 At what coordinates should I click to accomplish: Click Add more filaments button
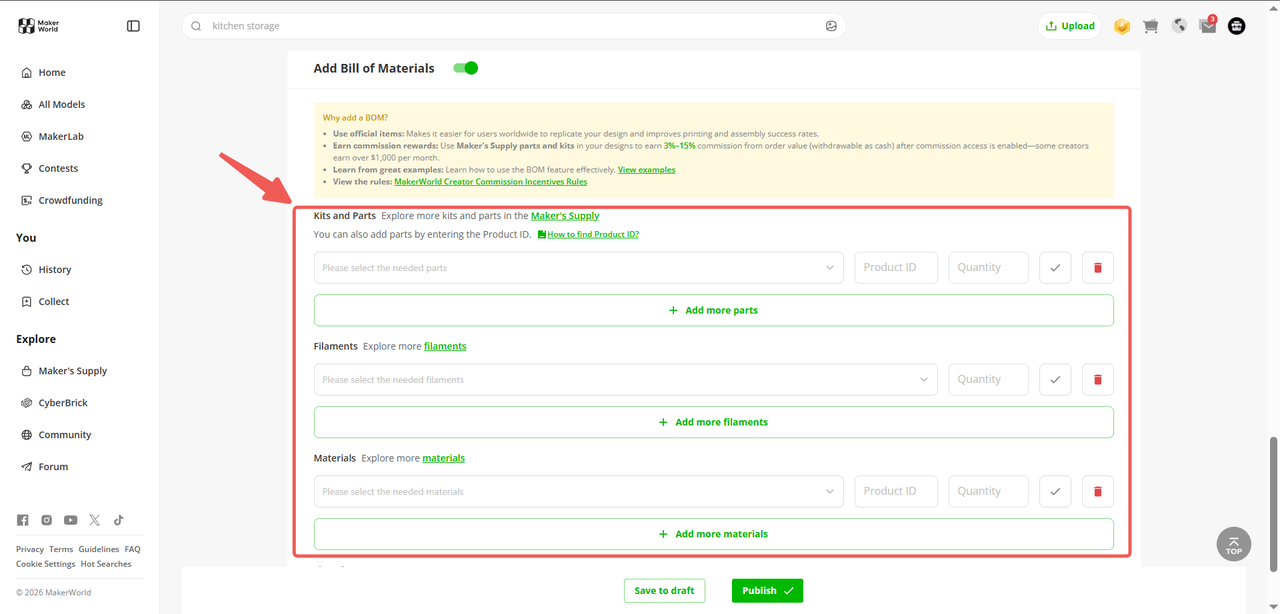click(x=714, y=422)
